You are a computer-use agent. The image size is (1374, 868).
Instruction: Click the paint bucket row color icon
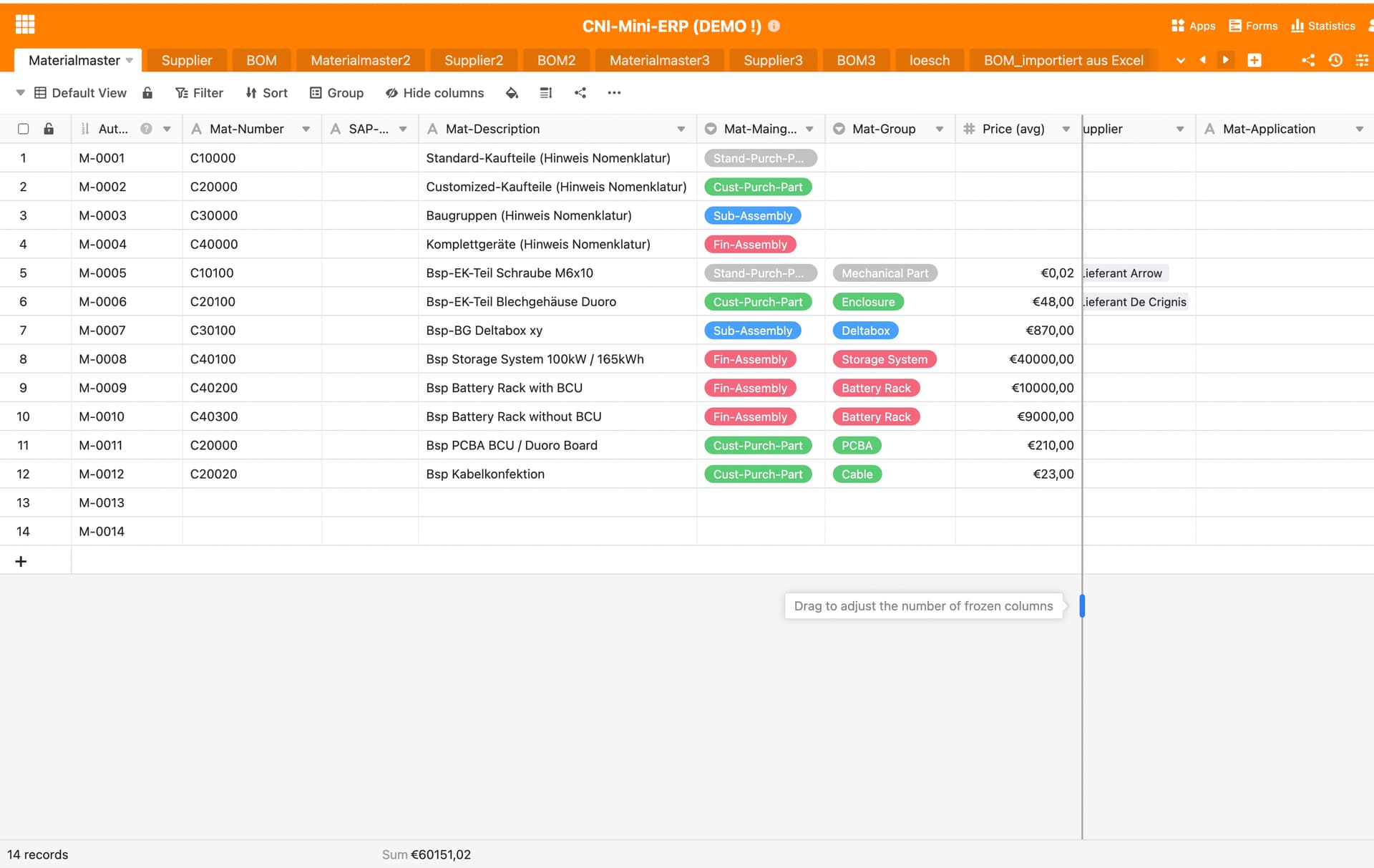(512, 93)
